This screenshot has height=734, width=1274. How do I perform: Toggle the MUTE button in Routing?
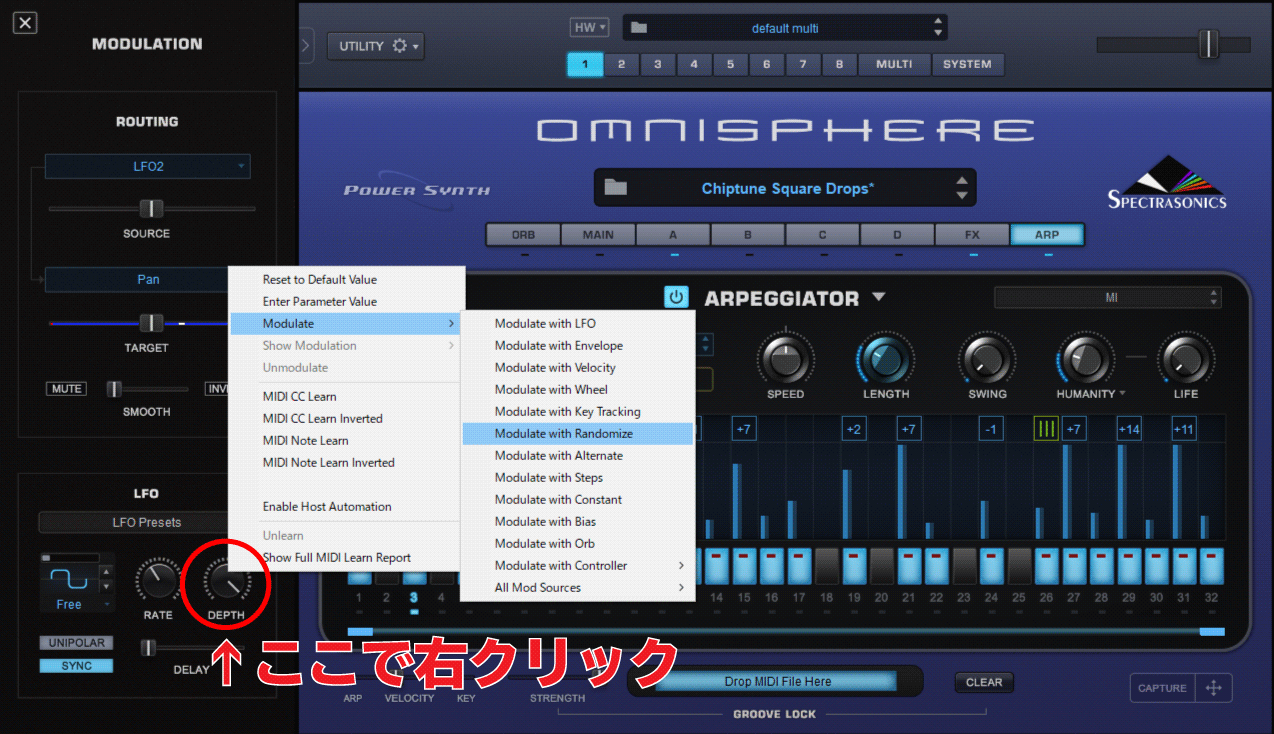(x=66, y=388)
